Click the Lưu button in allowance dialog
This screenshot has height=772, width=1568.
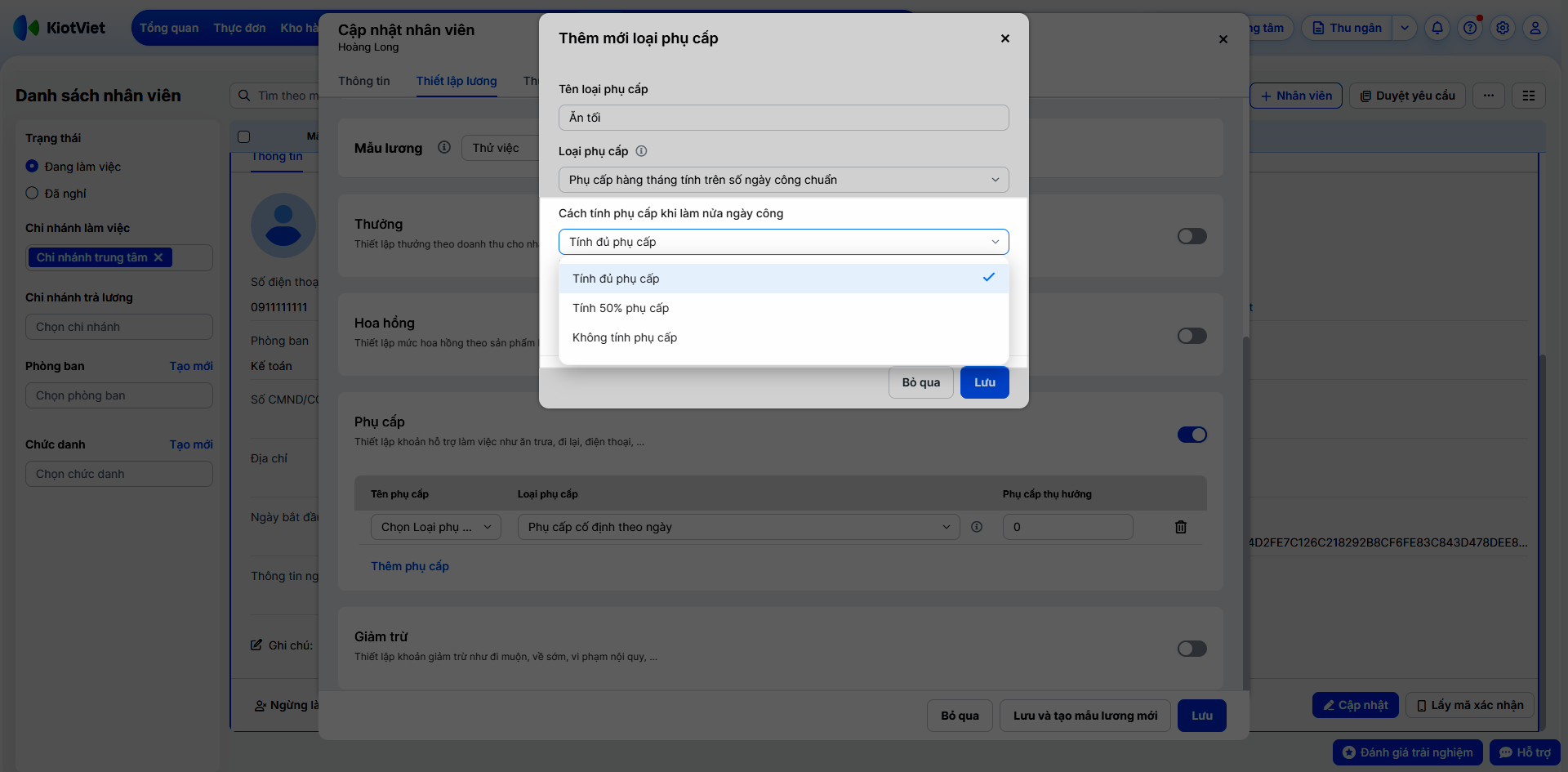[985, 382]
